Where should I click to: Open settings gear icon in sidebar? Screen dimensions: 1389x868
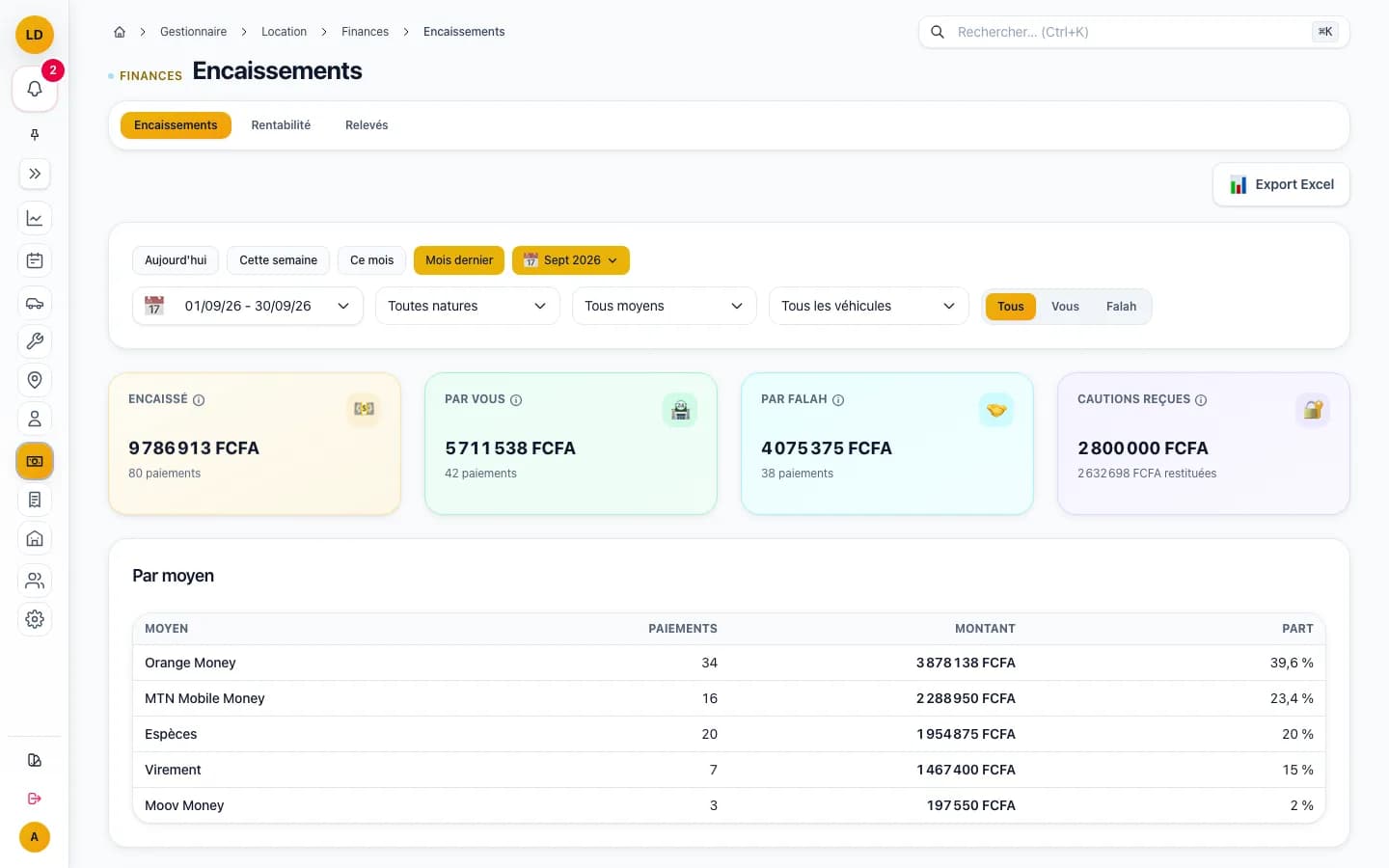point(35,619)
